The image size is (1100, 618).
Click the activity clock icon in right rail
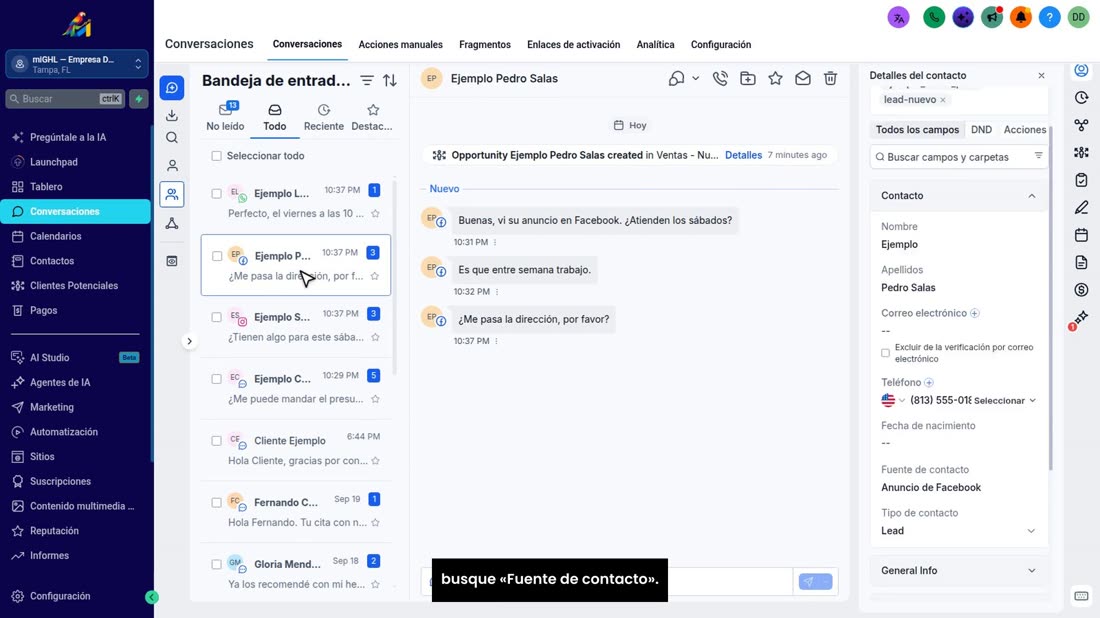pos(1081,98)
